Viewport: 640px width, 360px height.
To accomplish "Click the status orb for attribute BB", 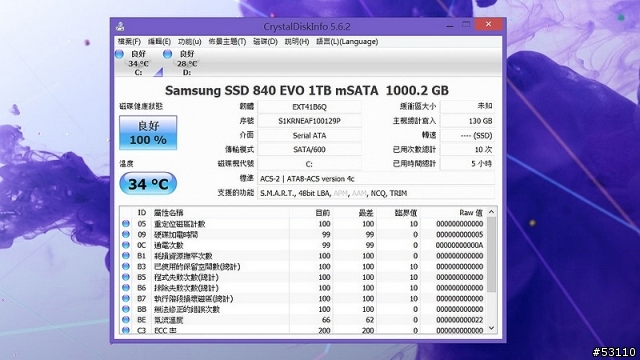I will click(x=126, y=309).
